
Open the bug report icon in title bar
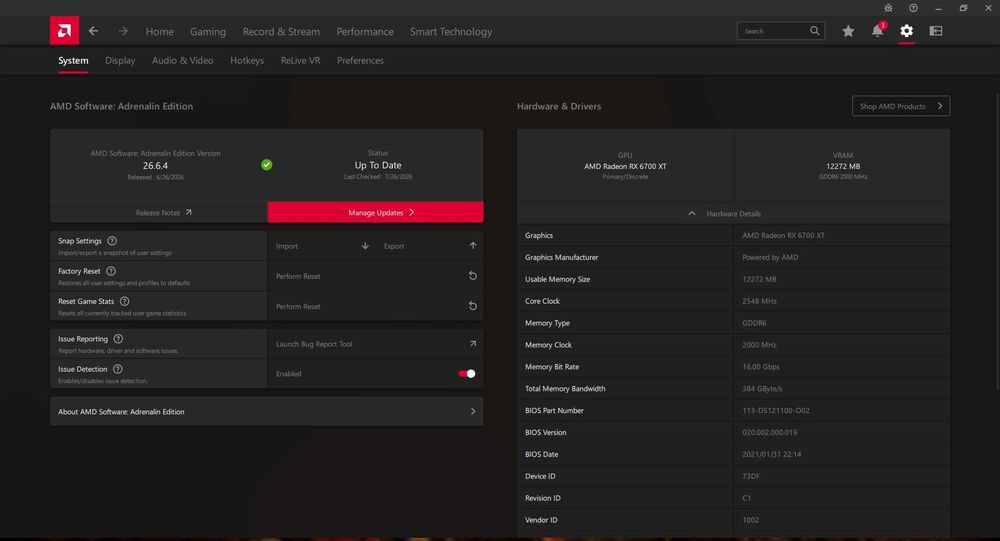pyautogui.click(x=888, y=8)
